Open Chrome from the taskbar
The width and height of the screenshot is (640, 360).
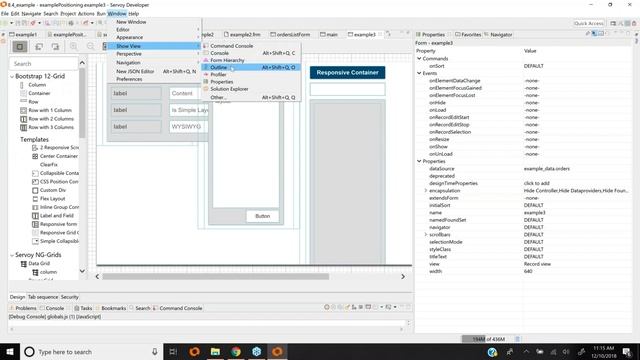(236, 352)
